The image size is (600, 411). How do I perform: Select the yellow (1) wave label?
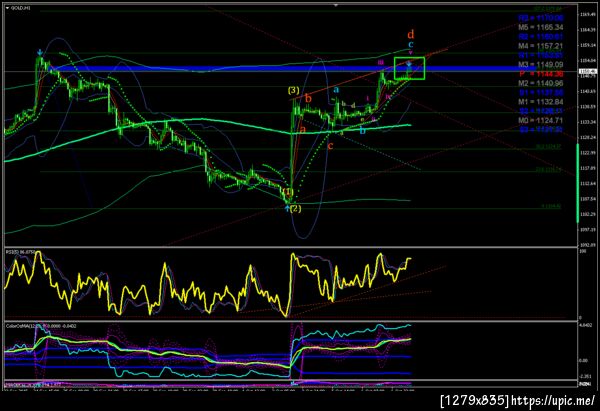pos(287,191)
